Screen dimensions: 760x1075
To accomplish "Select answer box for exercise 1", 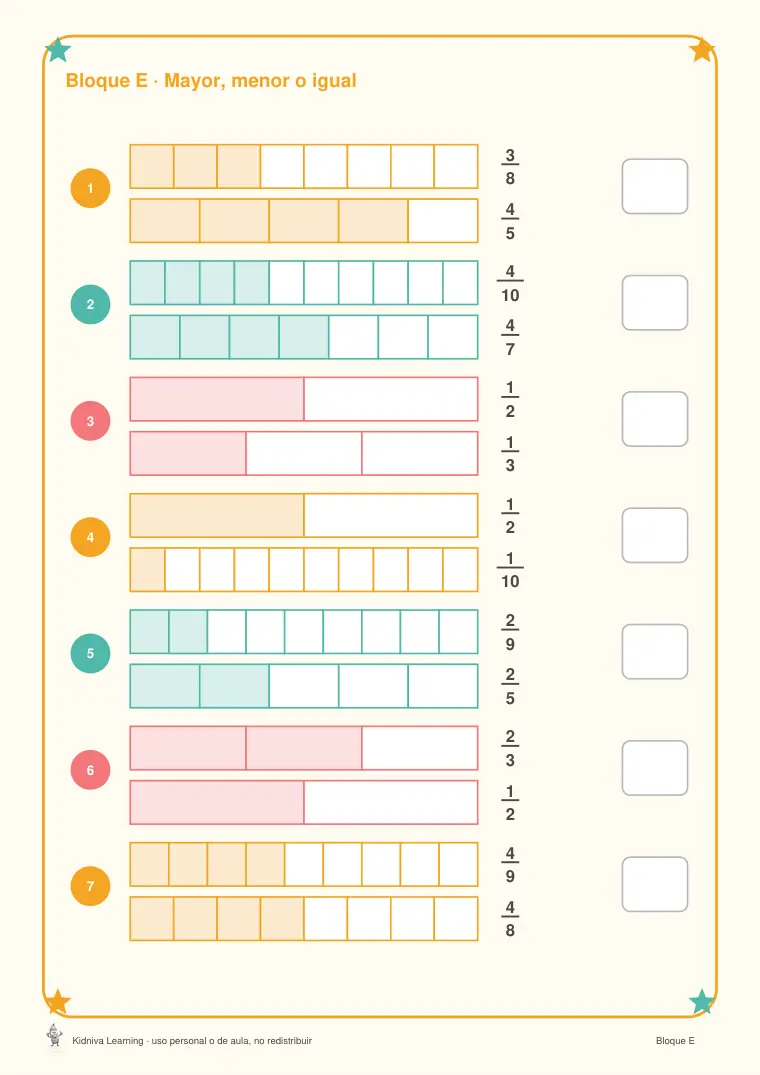I will [x=654, y=186].
